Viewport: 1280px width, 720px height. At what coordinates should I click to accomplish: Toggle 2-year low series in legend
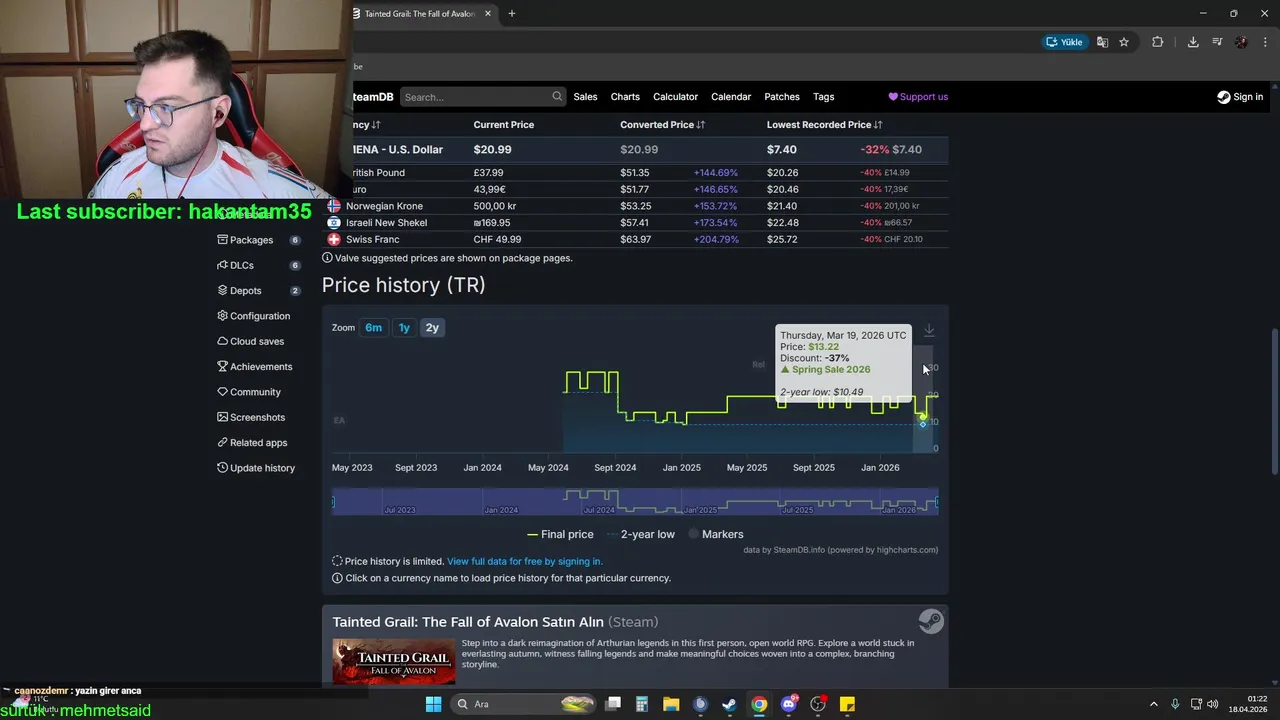click(x=641, y=534)
